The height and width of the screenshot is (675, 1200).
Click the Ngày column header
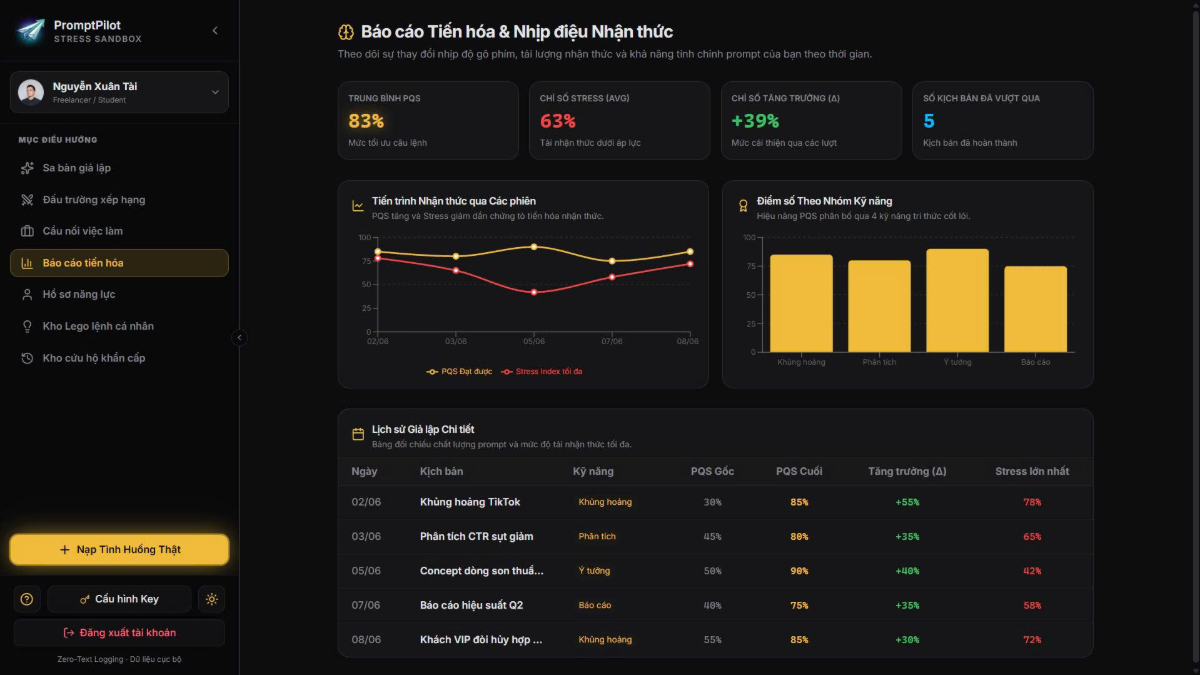tap(364, 471)
